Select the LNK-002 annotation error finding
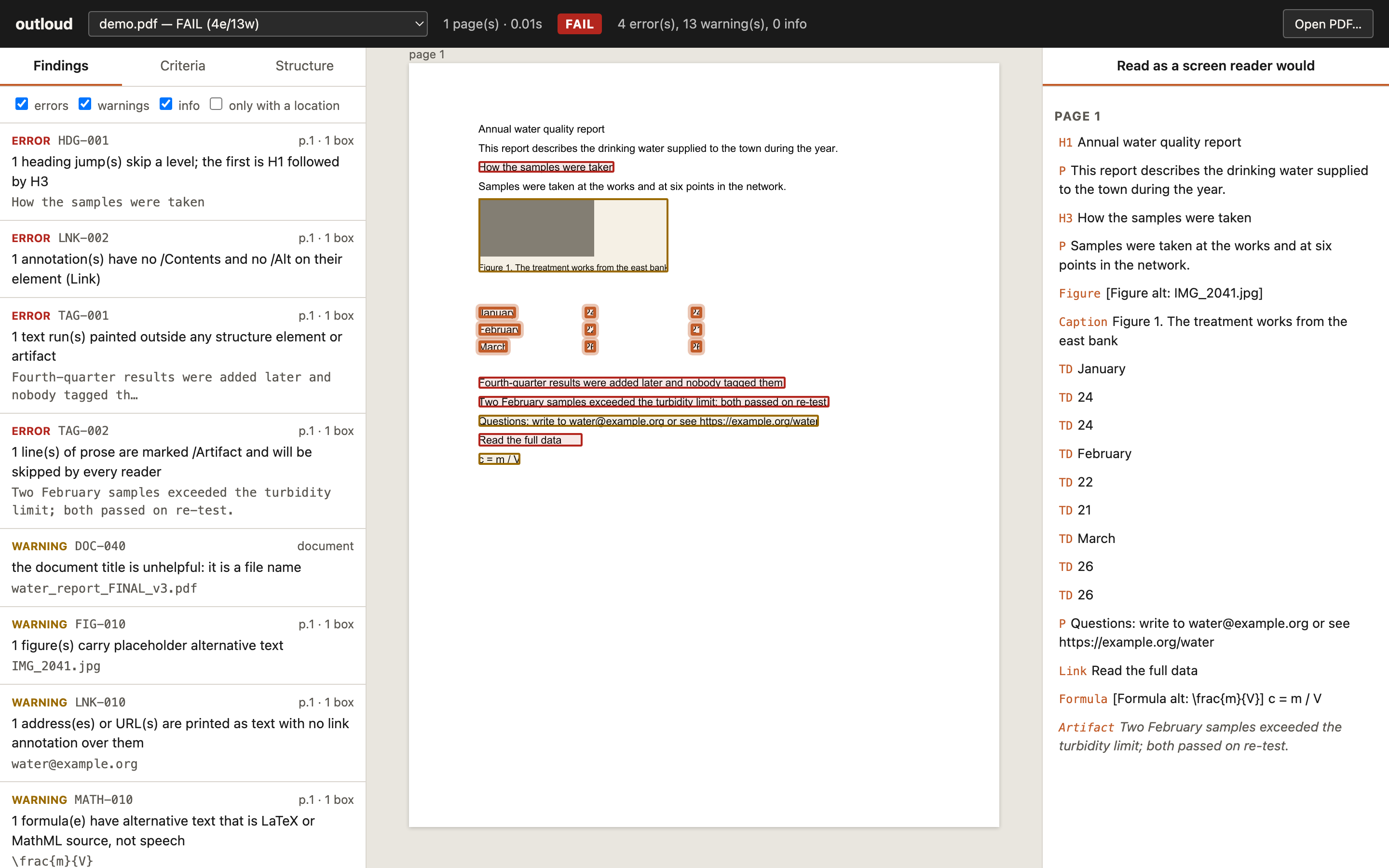Viewport: 1389px width, 868px height. point(182,259)
